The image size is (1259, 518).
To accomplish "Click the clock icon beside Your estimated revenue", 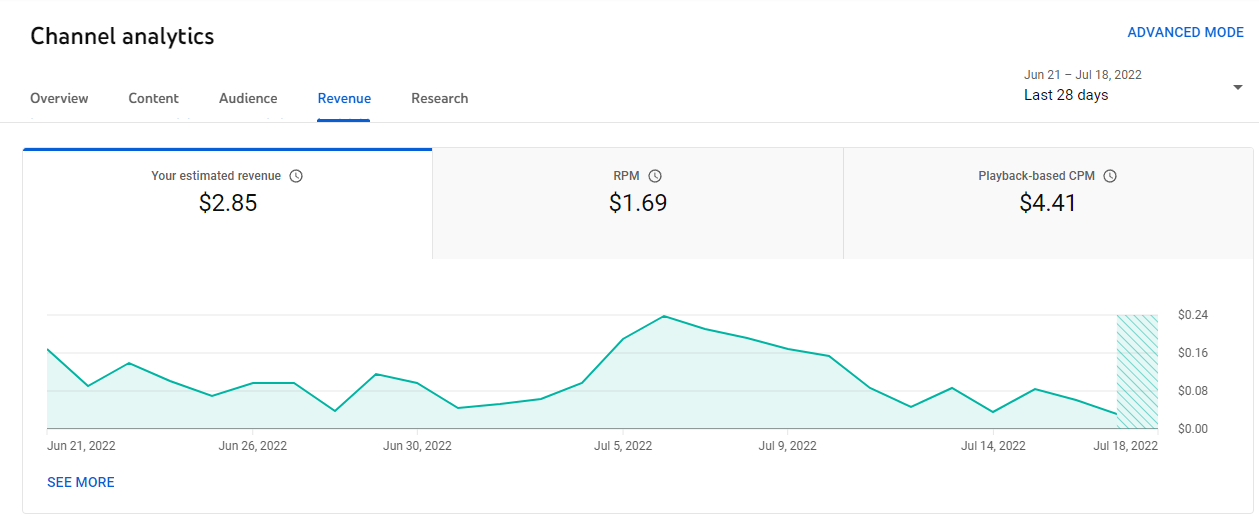I will 296,176.
